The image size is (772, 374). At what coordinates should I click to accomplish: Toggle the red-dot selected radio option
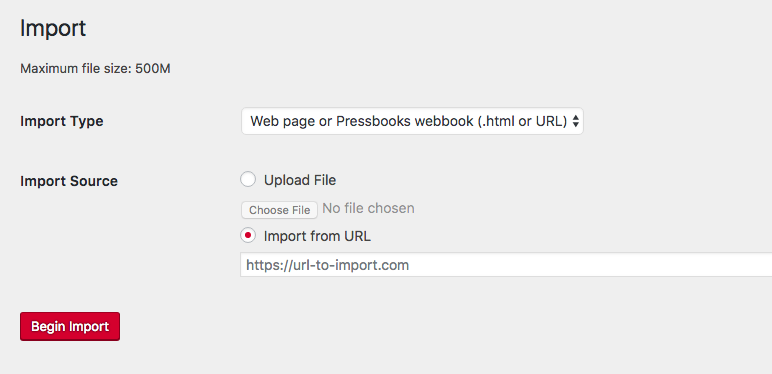pos(248,236)
